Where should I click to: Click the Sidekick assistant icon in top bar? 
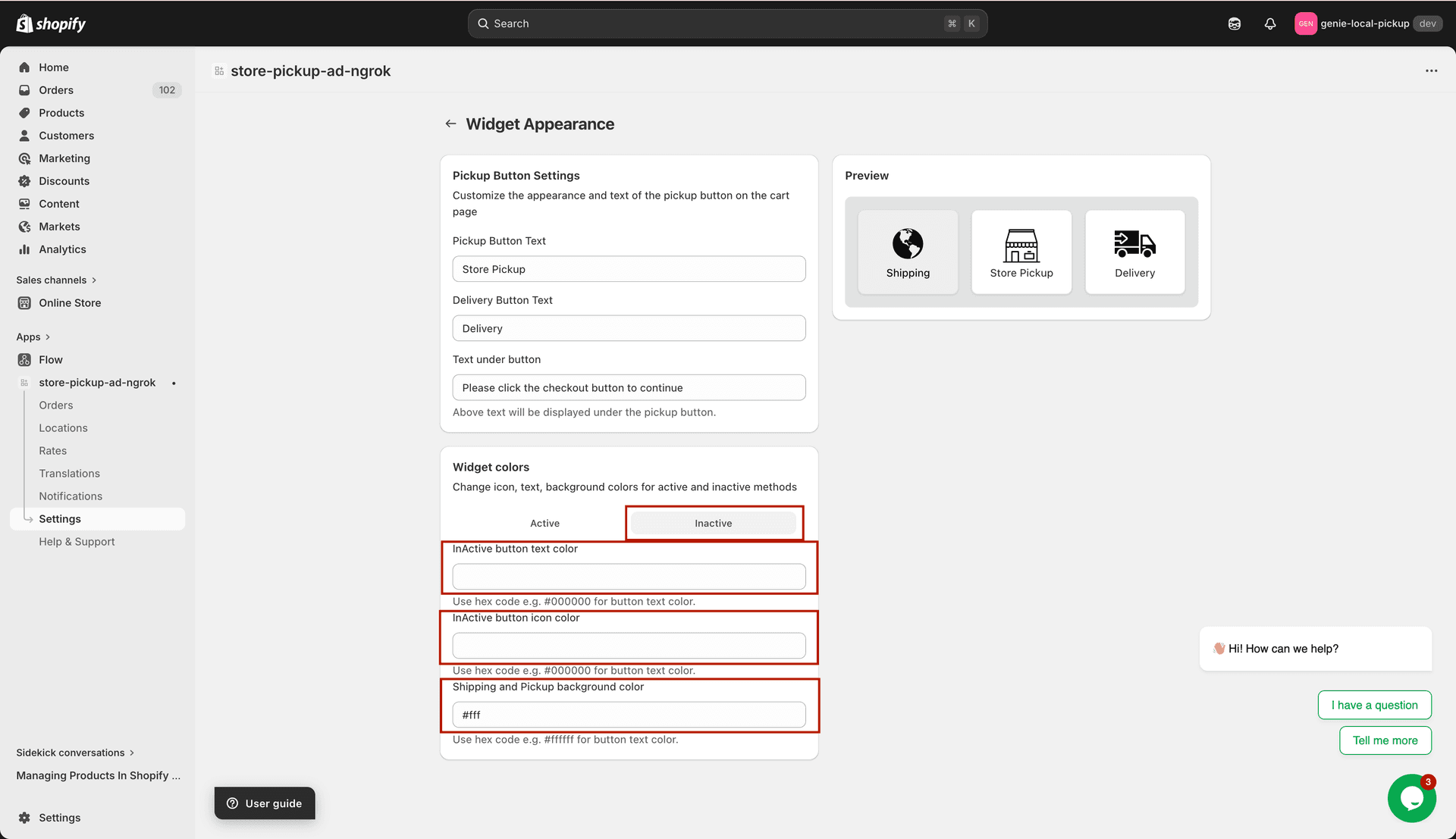click(x=1235, y=23)
